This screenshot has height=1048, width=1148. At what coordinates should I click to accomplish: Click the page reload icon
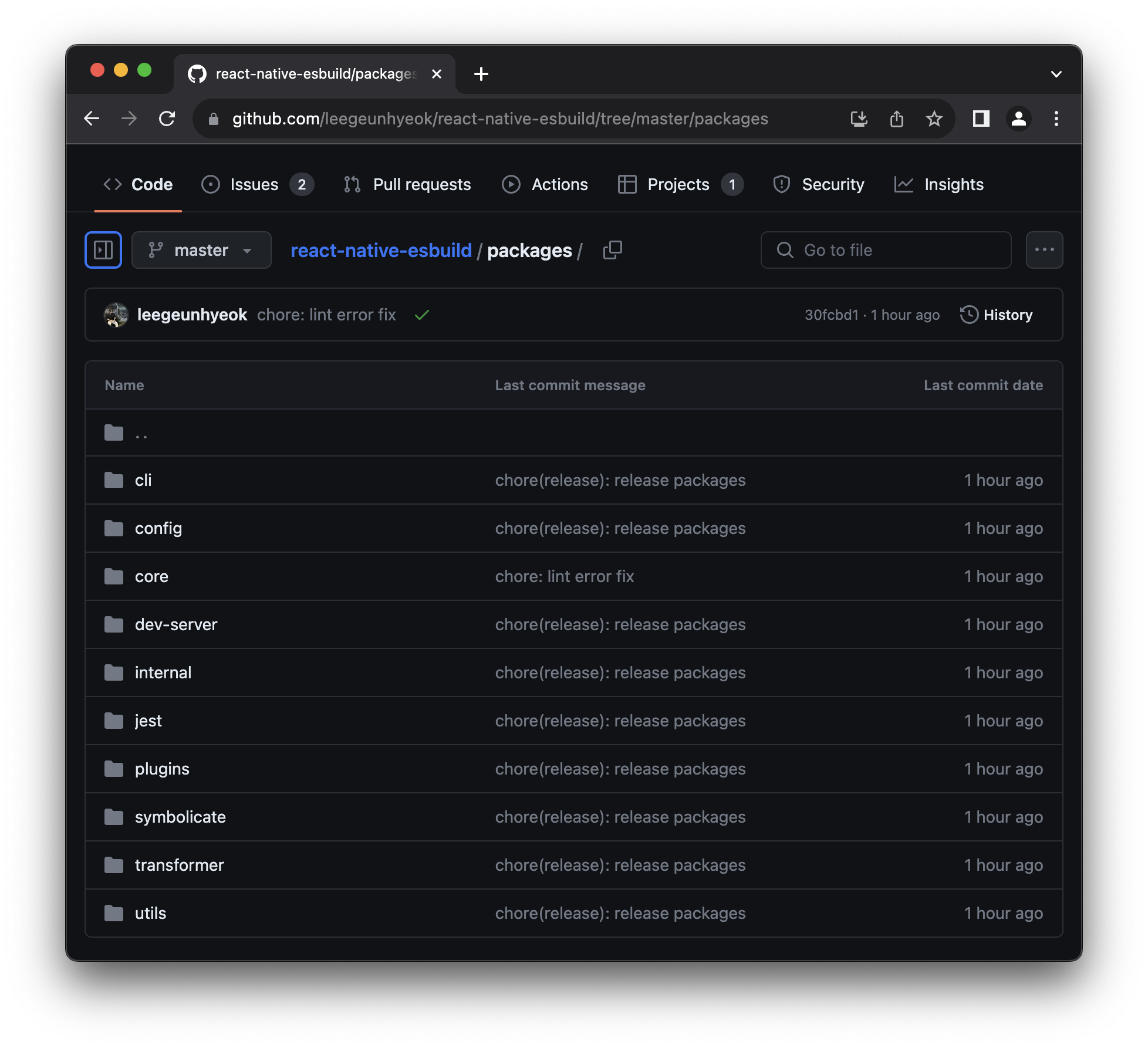(x=167, y=119)
